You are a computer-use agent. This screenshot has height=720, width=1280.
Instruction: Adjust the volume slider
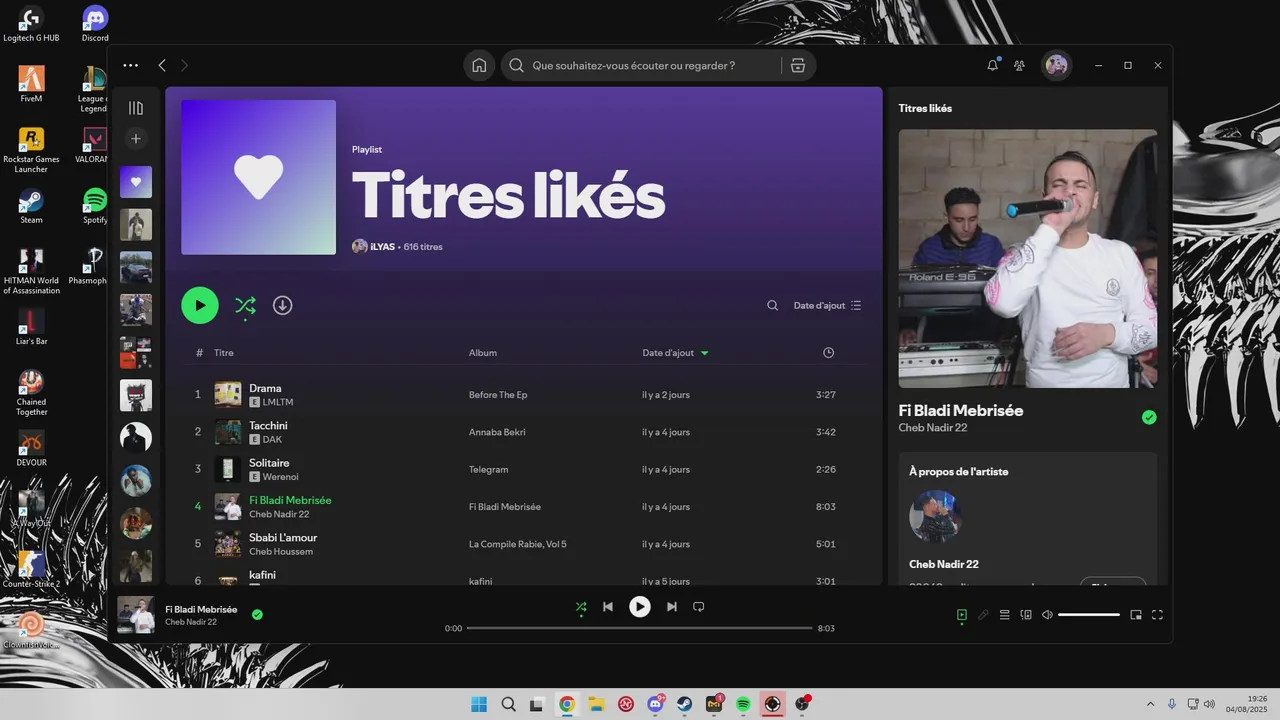pyautogui.click(x=1089, y=615)
